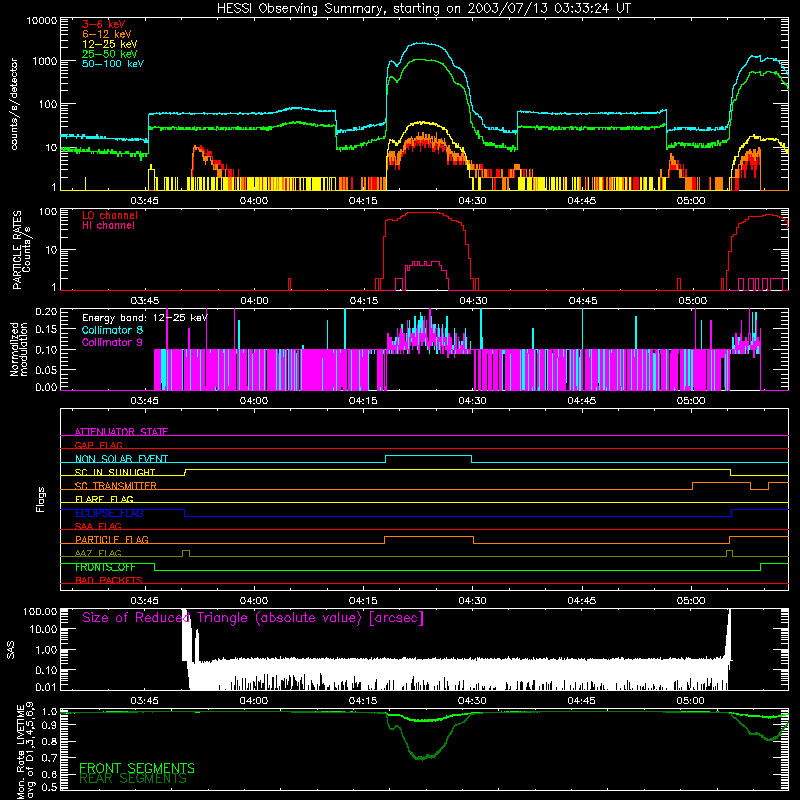Select the 'REAR SEGMENTS' legend label
The height and width of the screenshot is (800, 800).
(x=133, y=779)
